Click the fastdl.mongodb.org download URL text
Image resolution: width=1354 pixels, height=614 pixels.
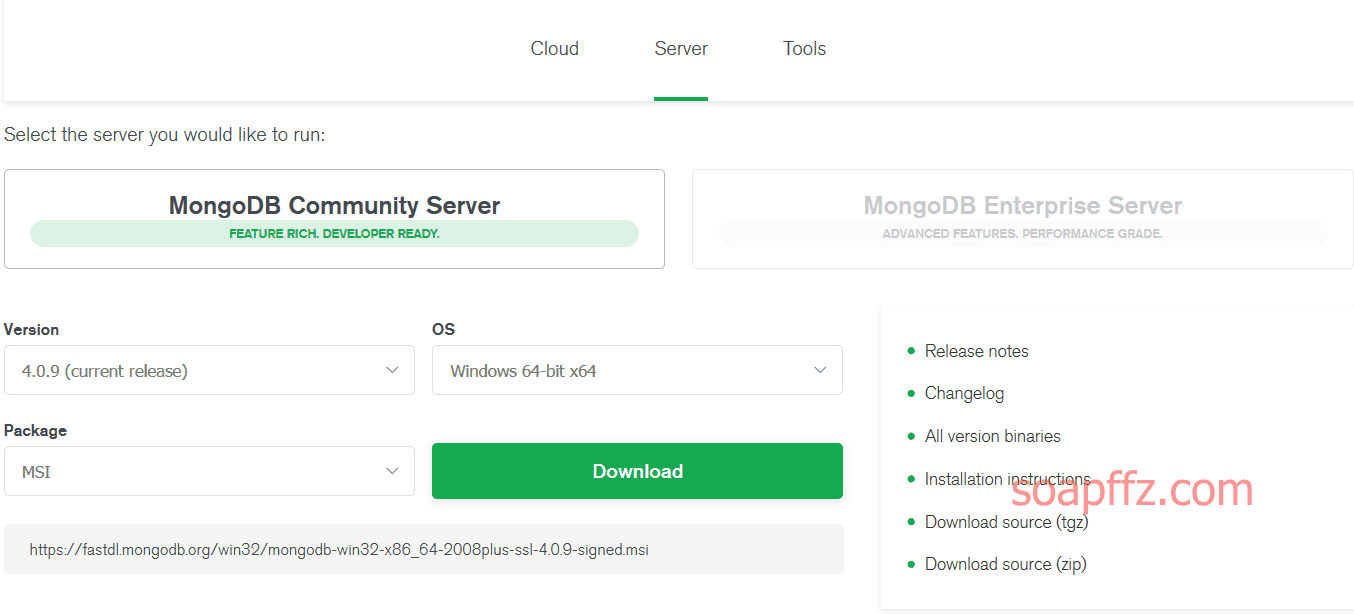click(x=339, y=549)
